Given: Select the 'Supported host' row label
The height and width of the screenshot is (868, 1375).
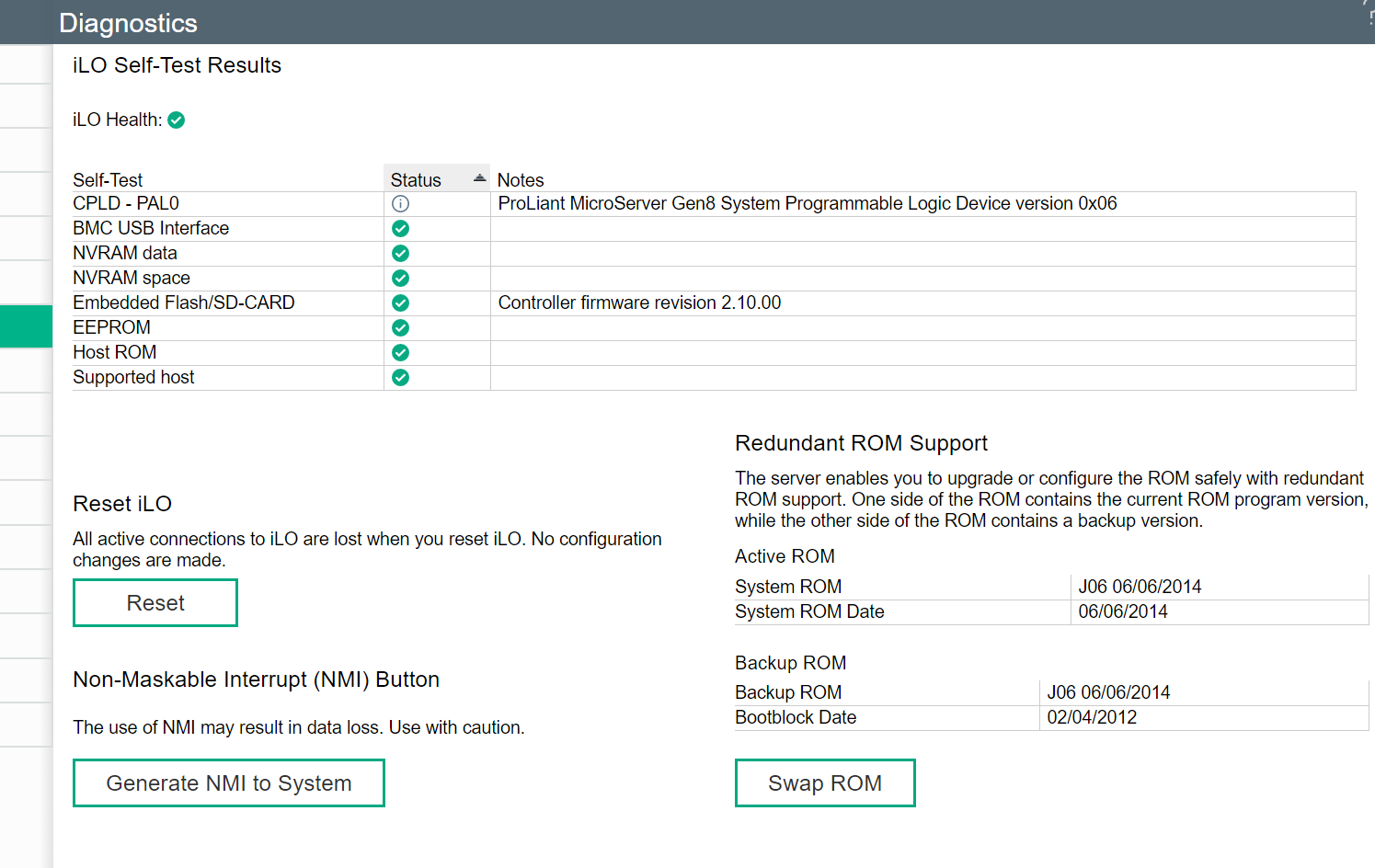Looking at the screenshot, I should pyautogui.click(x=133, y=377).
